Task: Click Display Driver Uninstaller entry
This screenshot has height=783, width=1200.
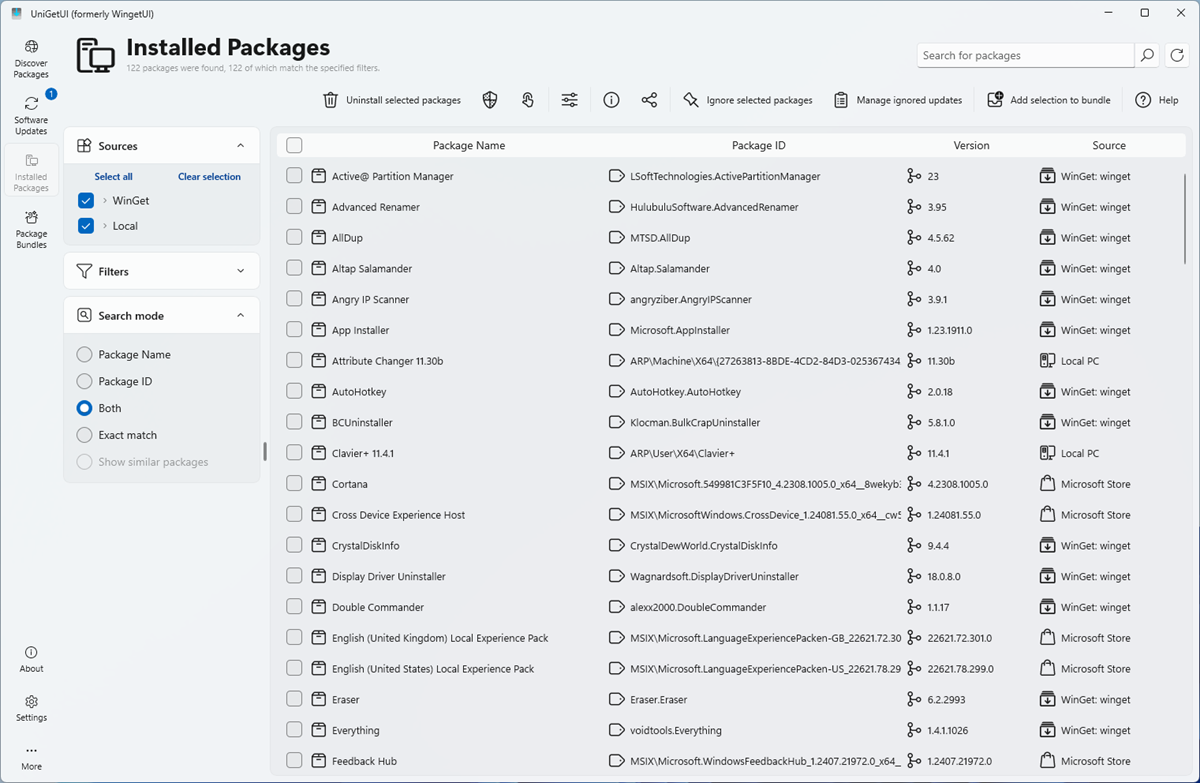Action: click(389, 577)
